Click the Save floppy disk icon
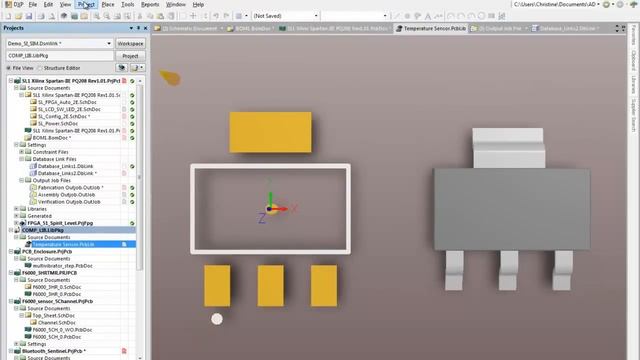This screenshot has width=640, height=360. pos(29,16)
